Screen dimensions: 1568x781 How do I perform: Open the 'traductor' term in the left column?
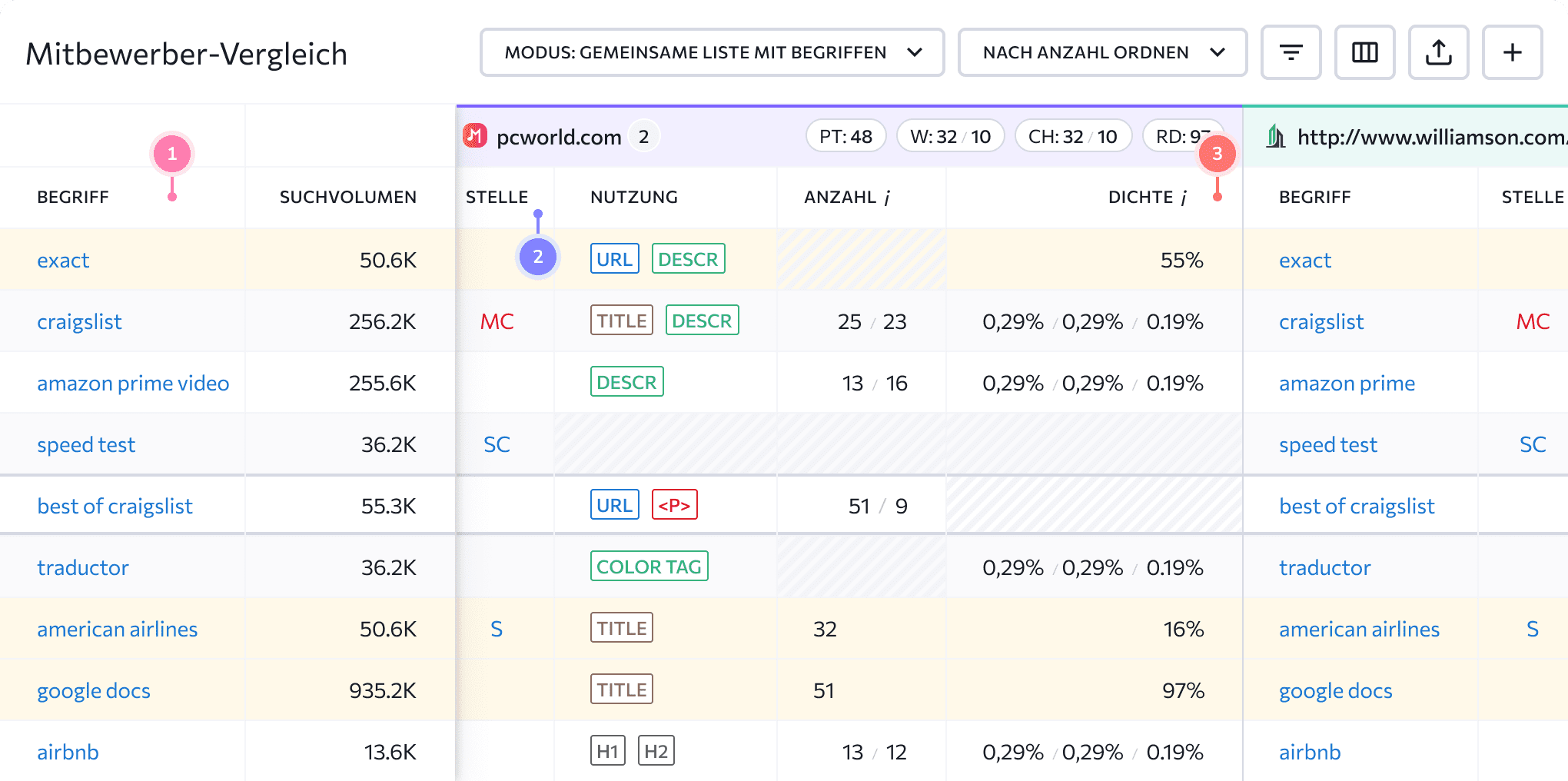tap(83, 568)
